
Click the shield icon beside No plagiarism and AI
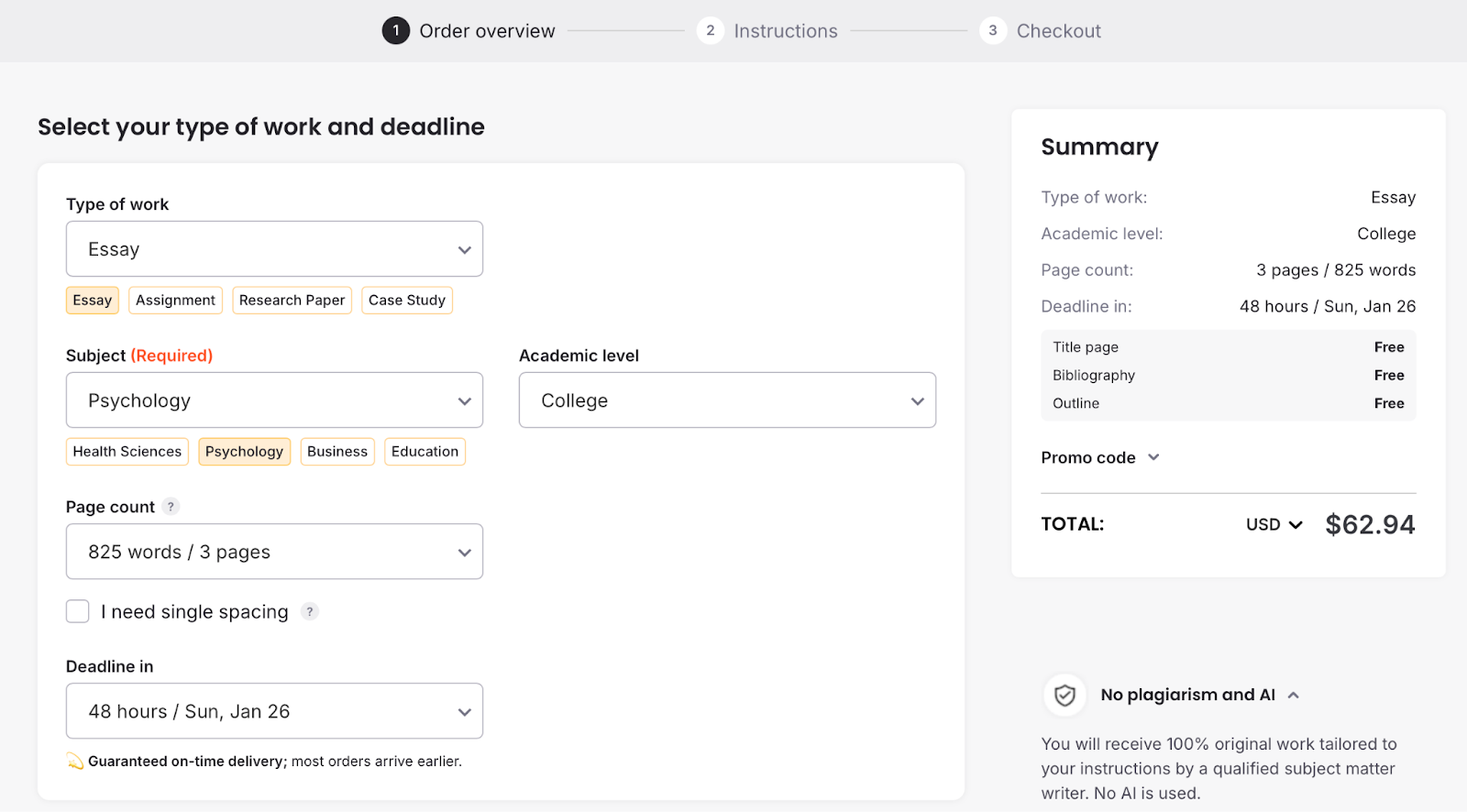1064,696
